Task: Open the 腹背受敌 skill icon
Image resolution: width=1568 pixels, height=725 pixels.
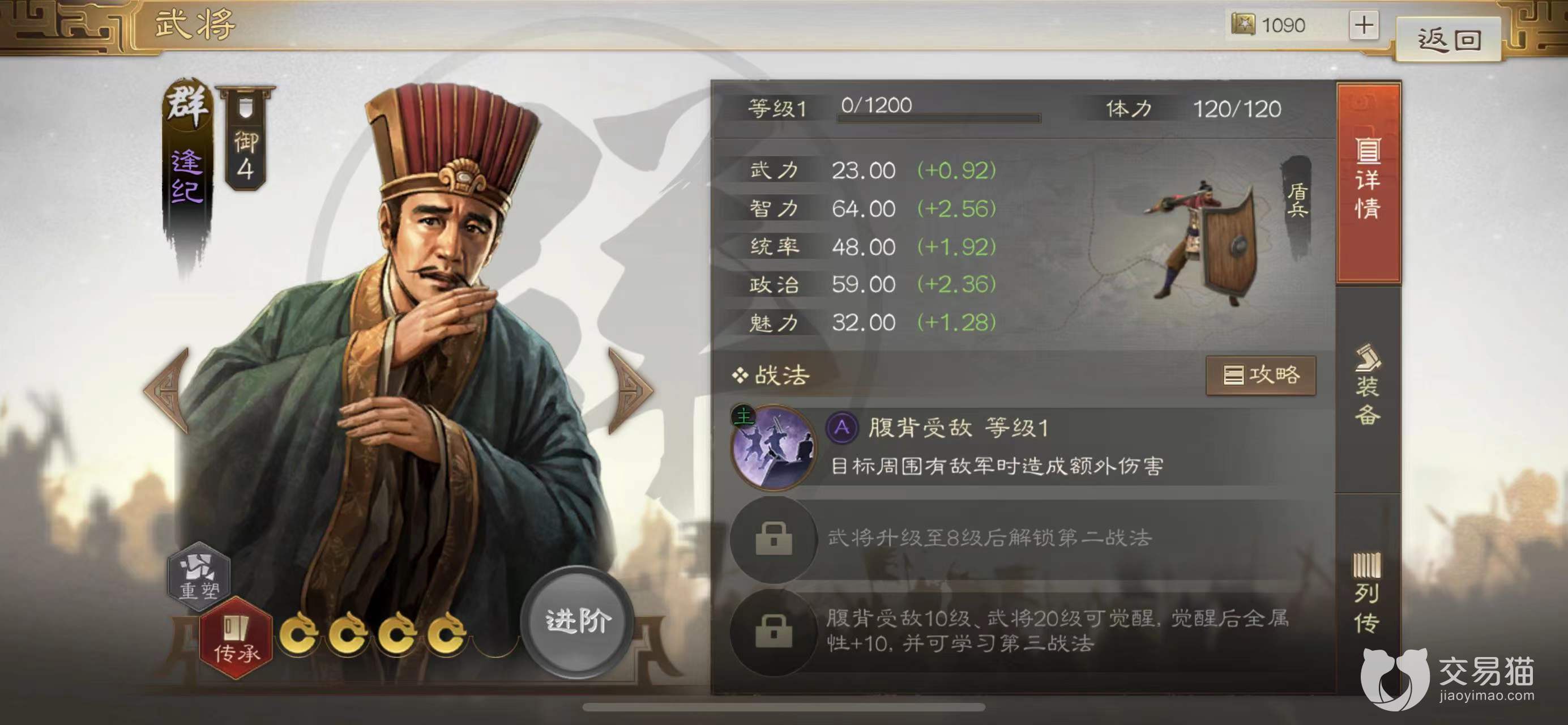Action: click(x=773, y=447)
